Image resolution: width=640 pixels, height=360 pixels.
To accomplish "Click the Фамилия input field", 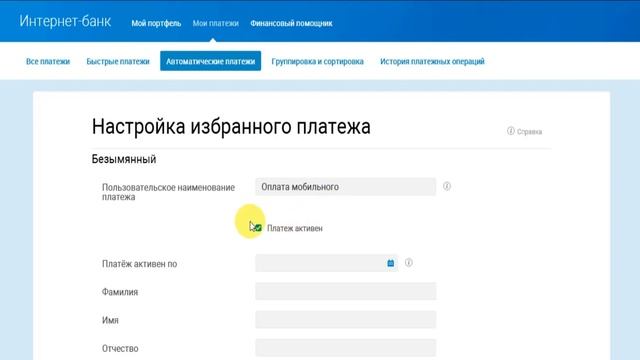I will pyautogui.click(x=345, y=291).
